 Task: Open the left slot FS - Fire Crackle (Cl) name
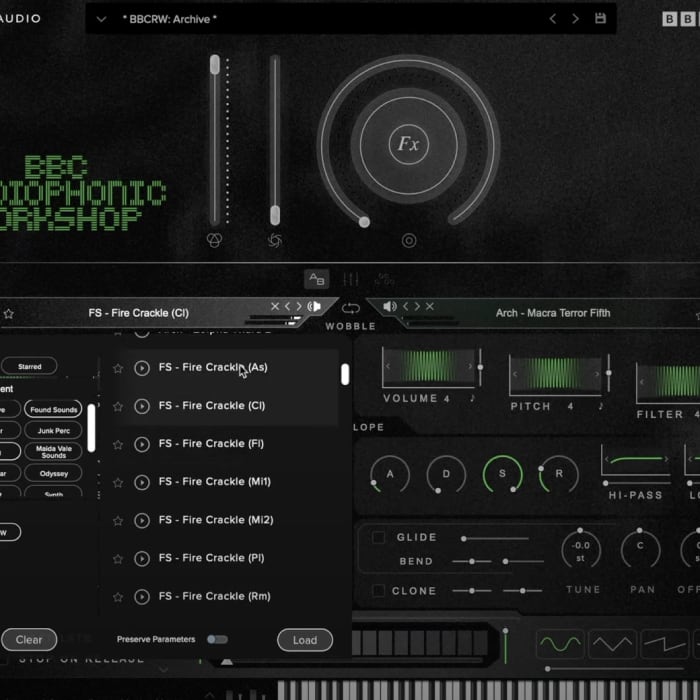138,313
